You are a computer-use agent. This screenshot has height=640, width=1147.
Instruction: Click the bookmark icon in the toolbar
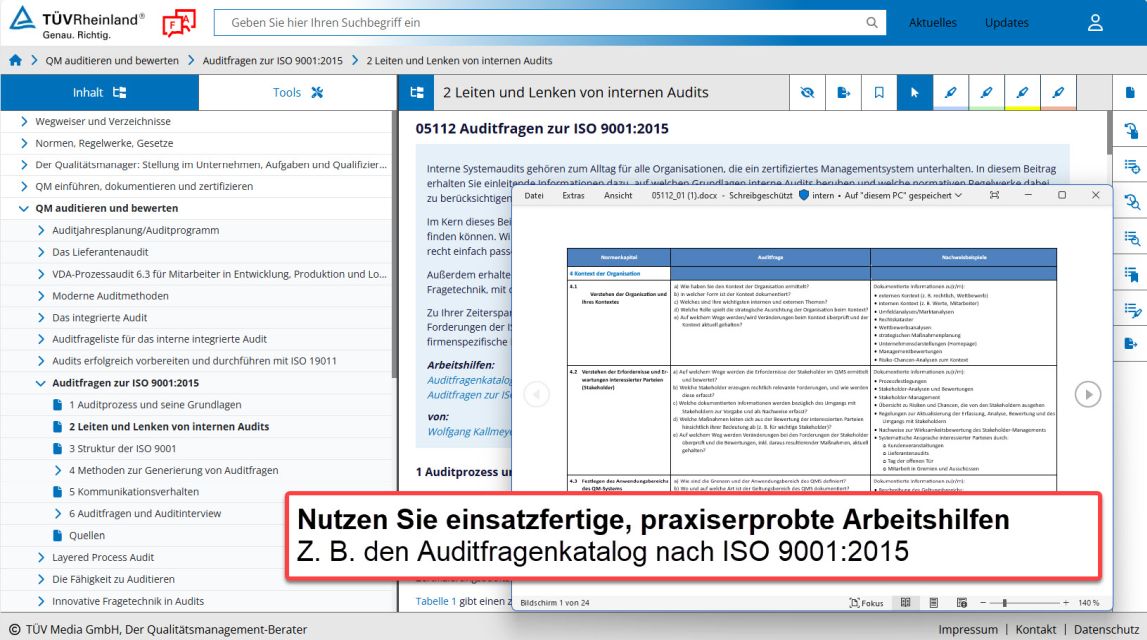click(879, 93)
